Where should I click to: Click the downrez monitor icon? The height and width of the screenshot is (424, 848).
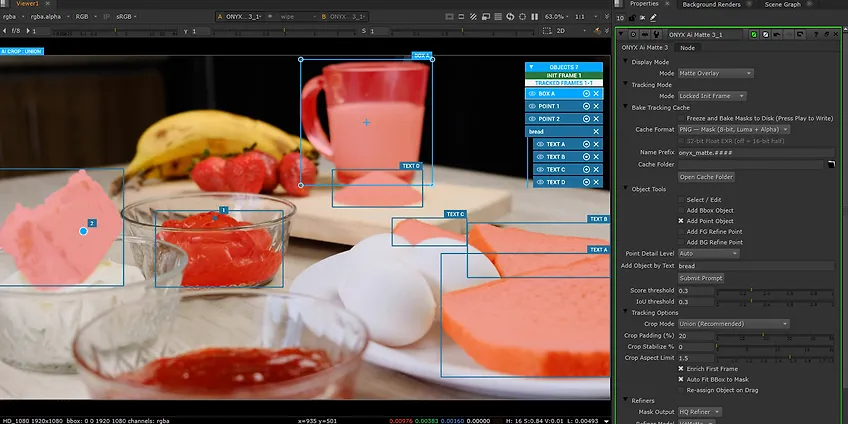pos(486,17)
